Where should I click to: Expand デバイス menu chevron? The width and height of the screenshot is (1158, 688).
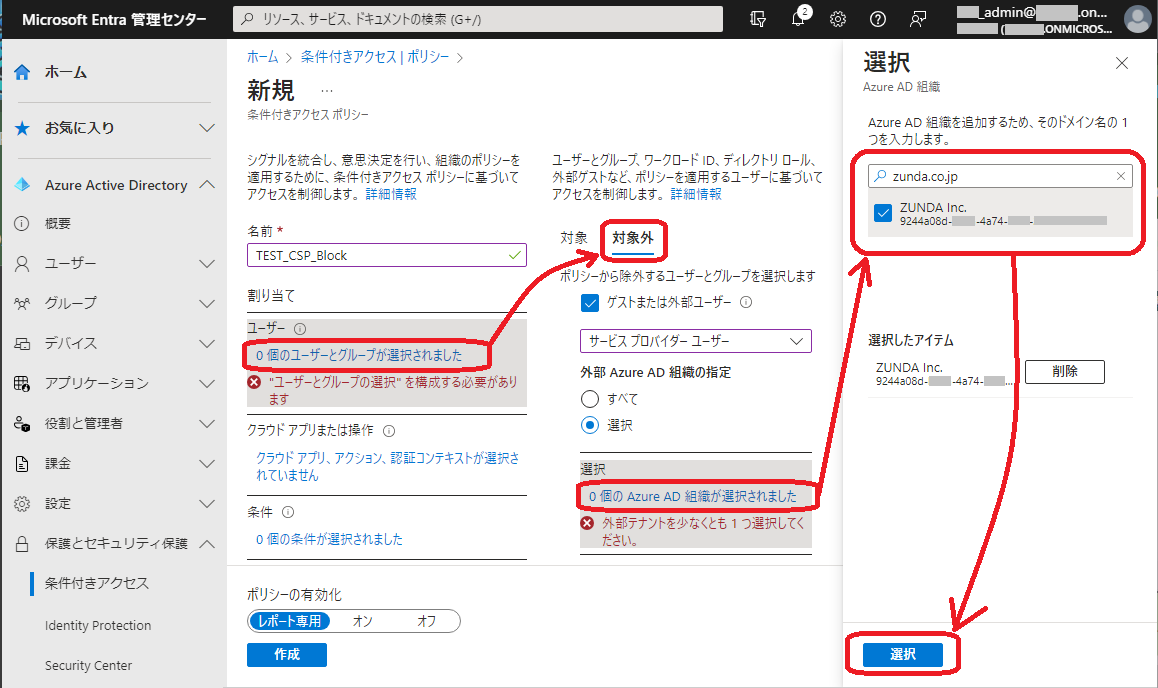click(208, 344)
